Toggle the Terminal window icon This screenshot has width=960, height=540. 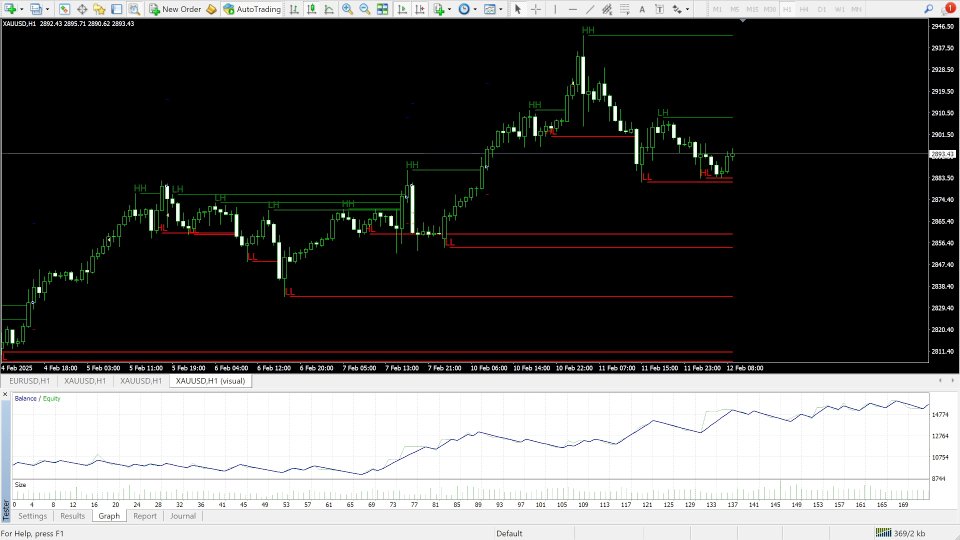coord(116,9)
